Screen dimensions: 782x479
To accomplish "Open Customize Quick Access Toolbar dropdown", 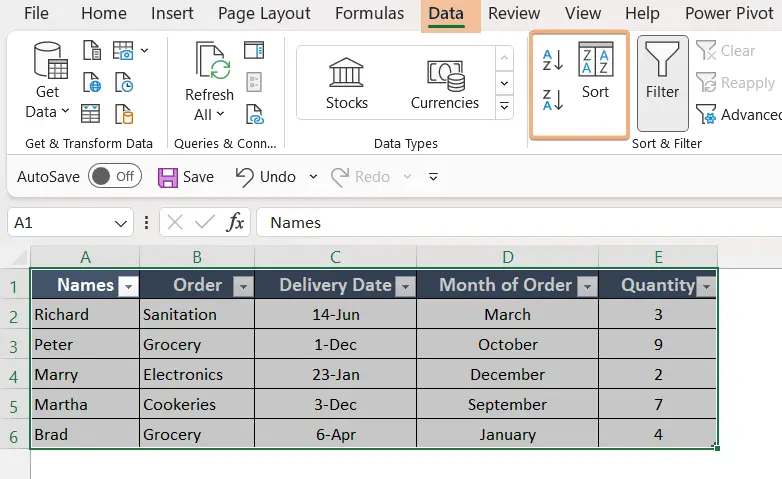I will [433, 177].
